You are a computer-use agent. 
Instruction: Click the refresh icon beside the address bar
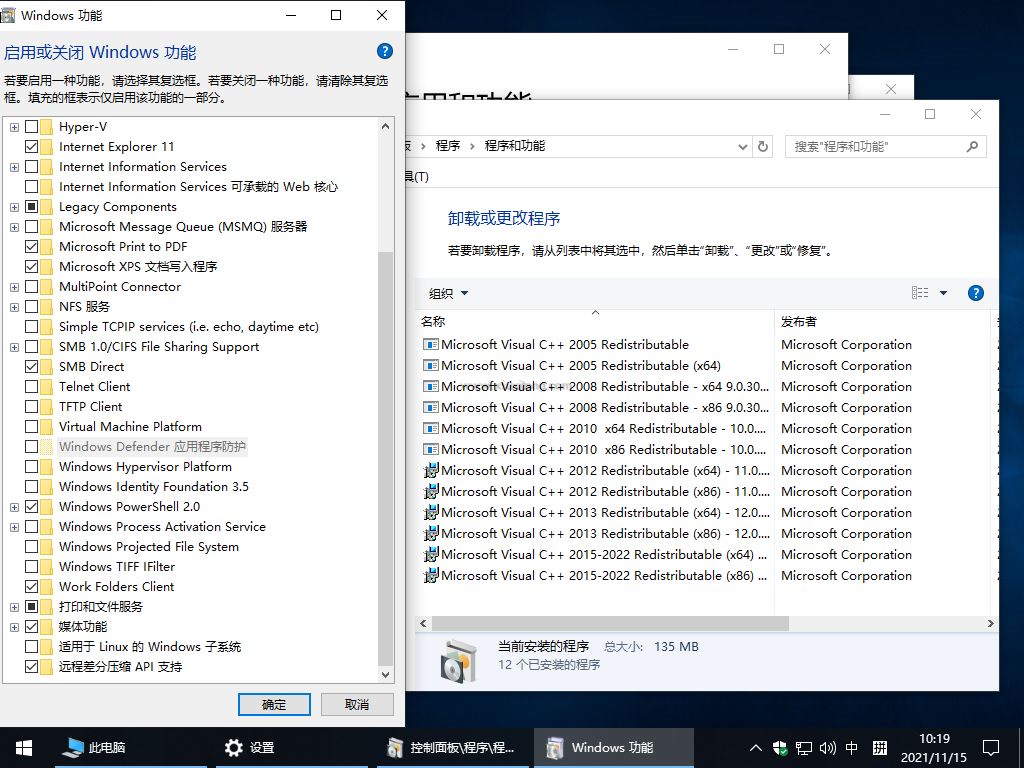point(763,147)
